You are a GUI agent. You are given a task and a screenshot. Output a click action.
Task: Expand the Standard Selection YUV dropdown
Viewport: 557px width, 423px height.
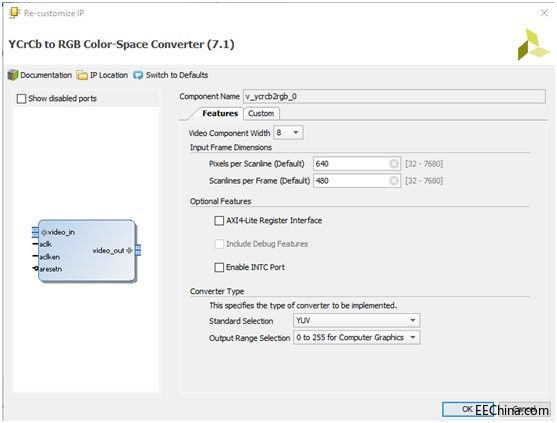(x=357, y=321)
